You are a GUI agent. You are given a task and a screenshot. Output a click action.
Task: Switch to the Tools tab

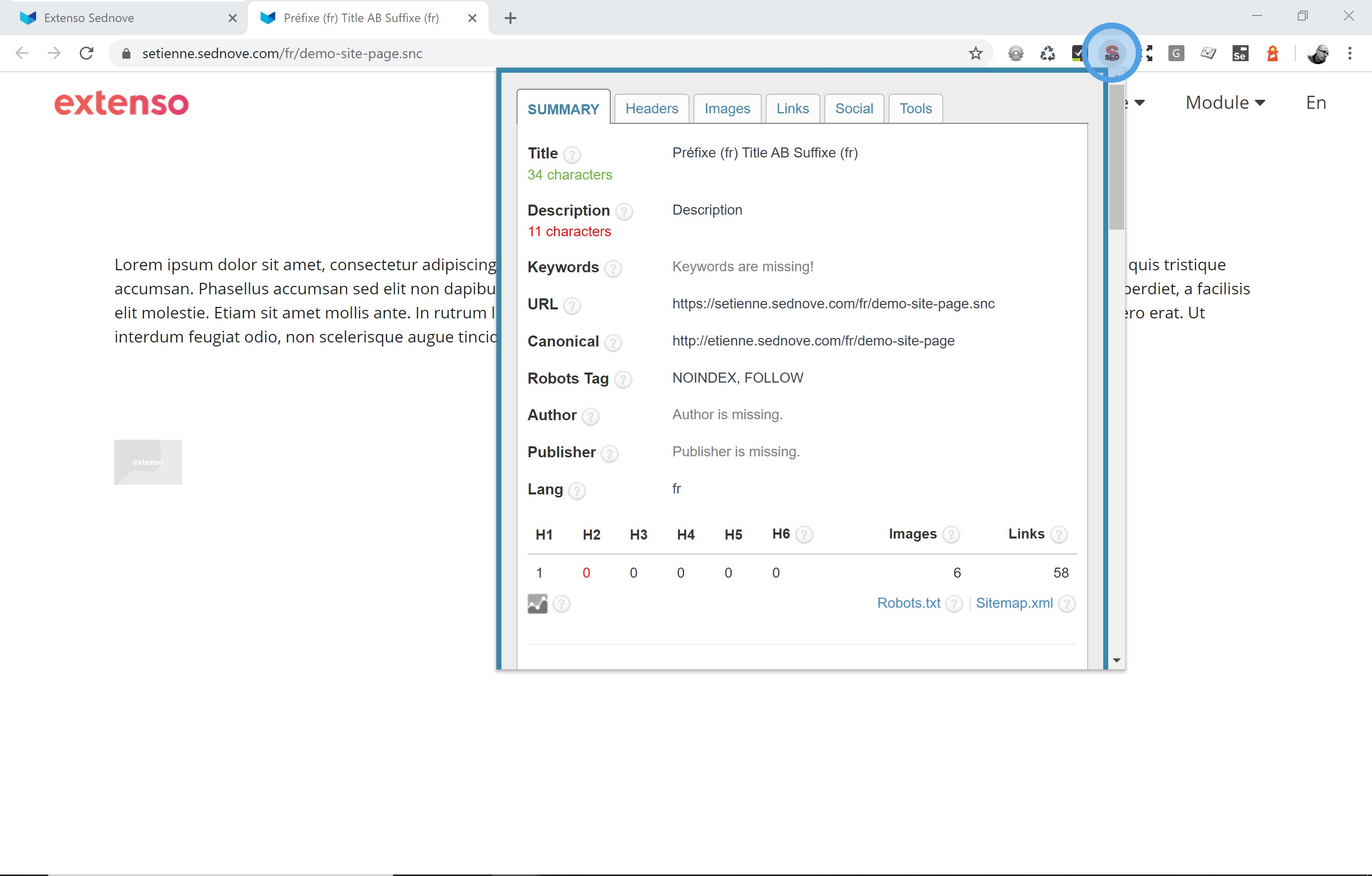[915, 108]
